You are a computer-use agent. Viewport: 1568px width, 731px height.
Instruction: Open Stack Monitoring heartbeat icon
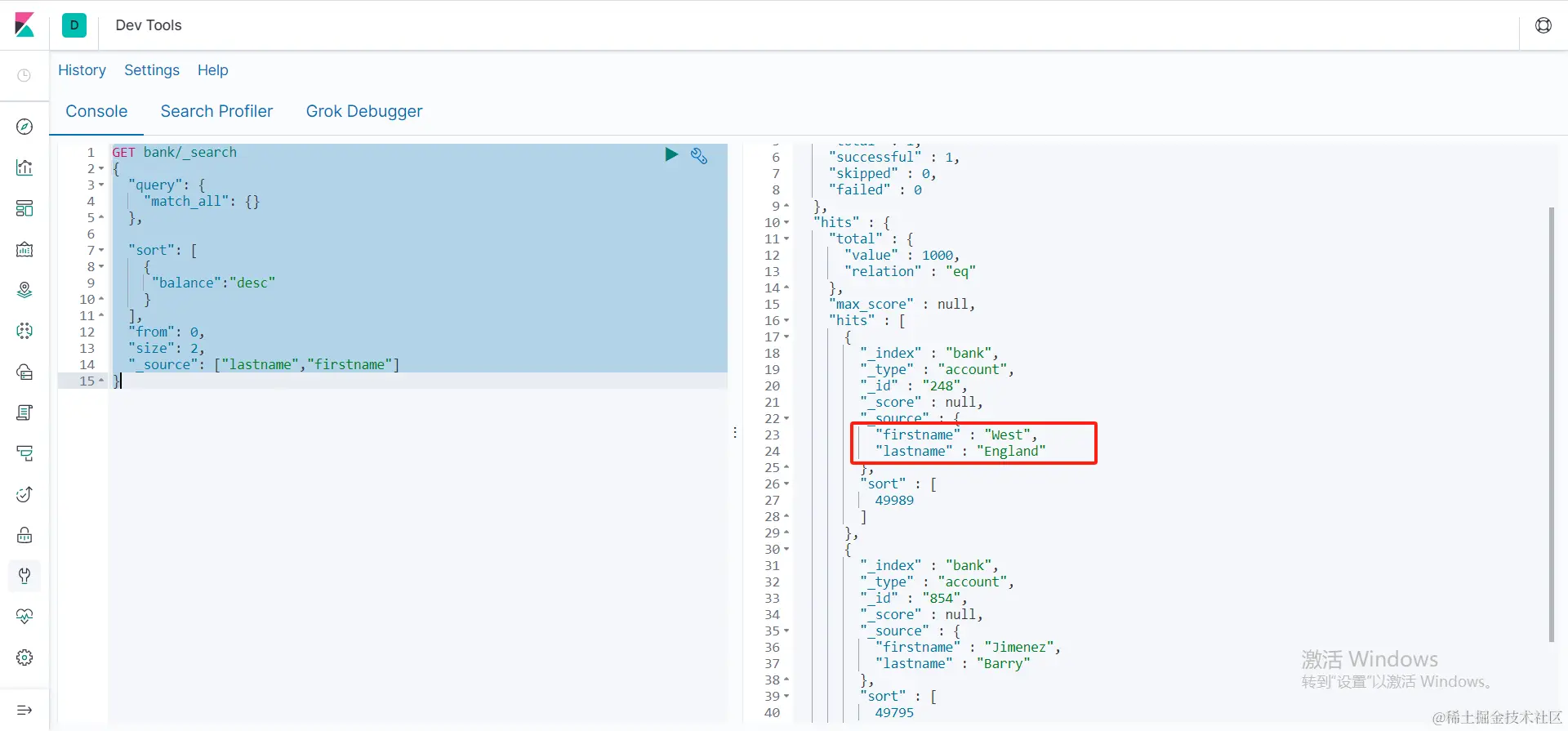point(24,617)
